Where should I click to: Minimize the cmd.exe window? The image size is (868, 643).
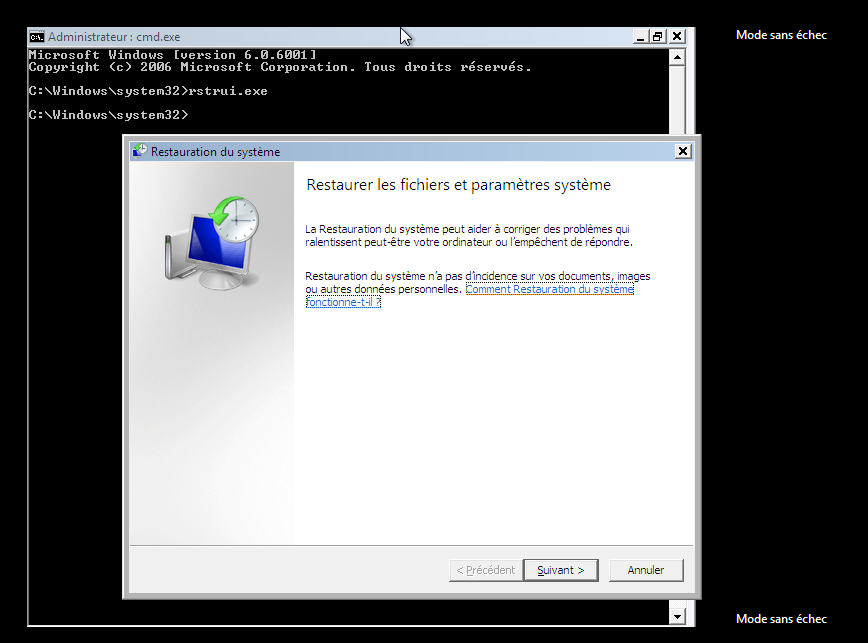[x=640, y=37]
